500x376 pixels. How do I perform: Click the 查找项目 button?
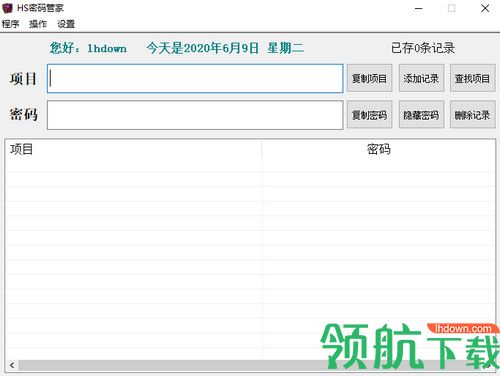pos(472,78)
